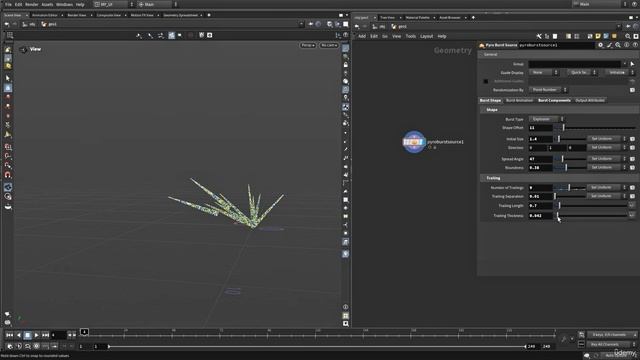Click the yellow sticky note icon in the network toolbar
Viewport: 640px width, 360px height.
(x=598, y=36)
